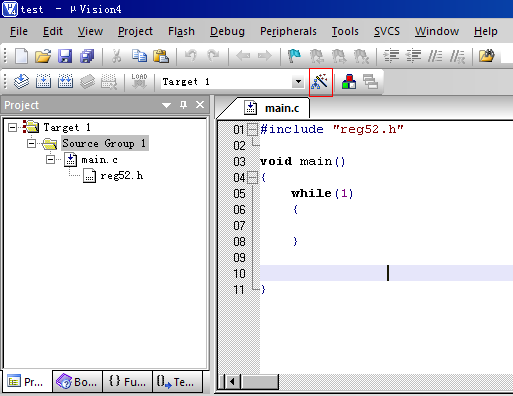Switch to the main.c editor tab
Image resolution: width=513 pixels, height=396 pixels.
pyautogui.click(x=272, y=108)
